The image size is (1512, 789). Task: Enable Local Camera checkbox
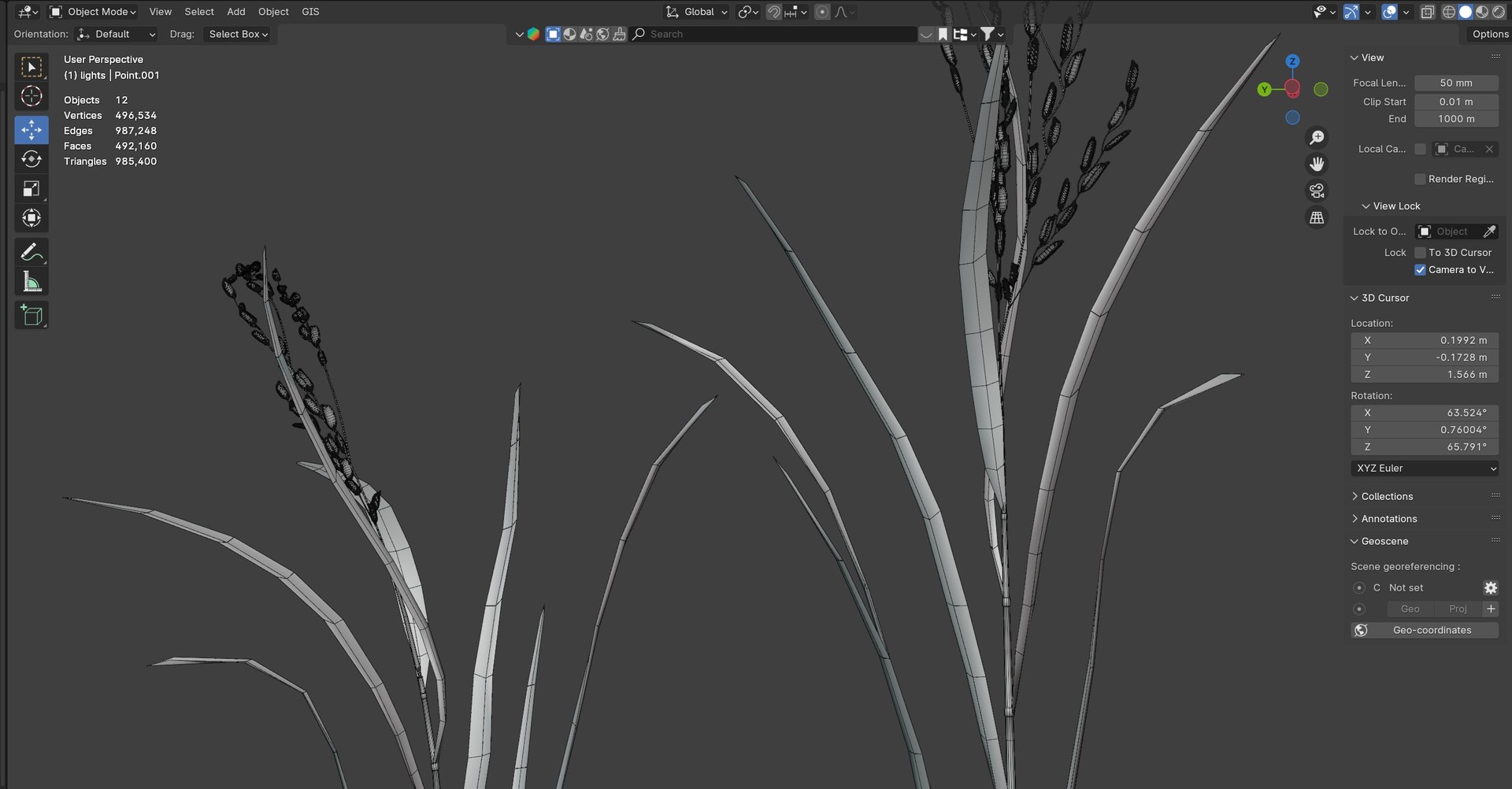[x=1420, y=149]
